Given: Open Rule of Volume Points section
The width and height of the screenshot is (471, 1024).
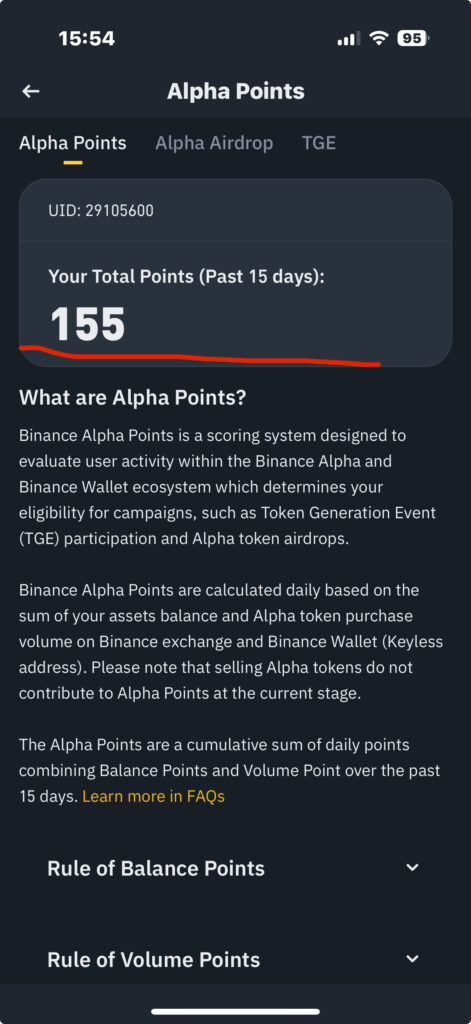Looking at the screenshot, I should coord(235,959).
